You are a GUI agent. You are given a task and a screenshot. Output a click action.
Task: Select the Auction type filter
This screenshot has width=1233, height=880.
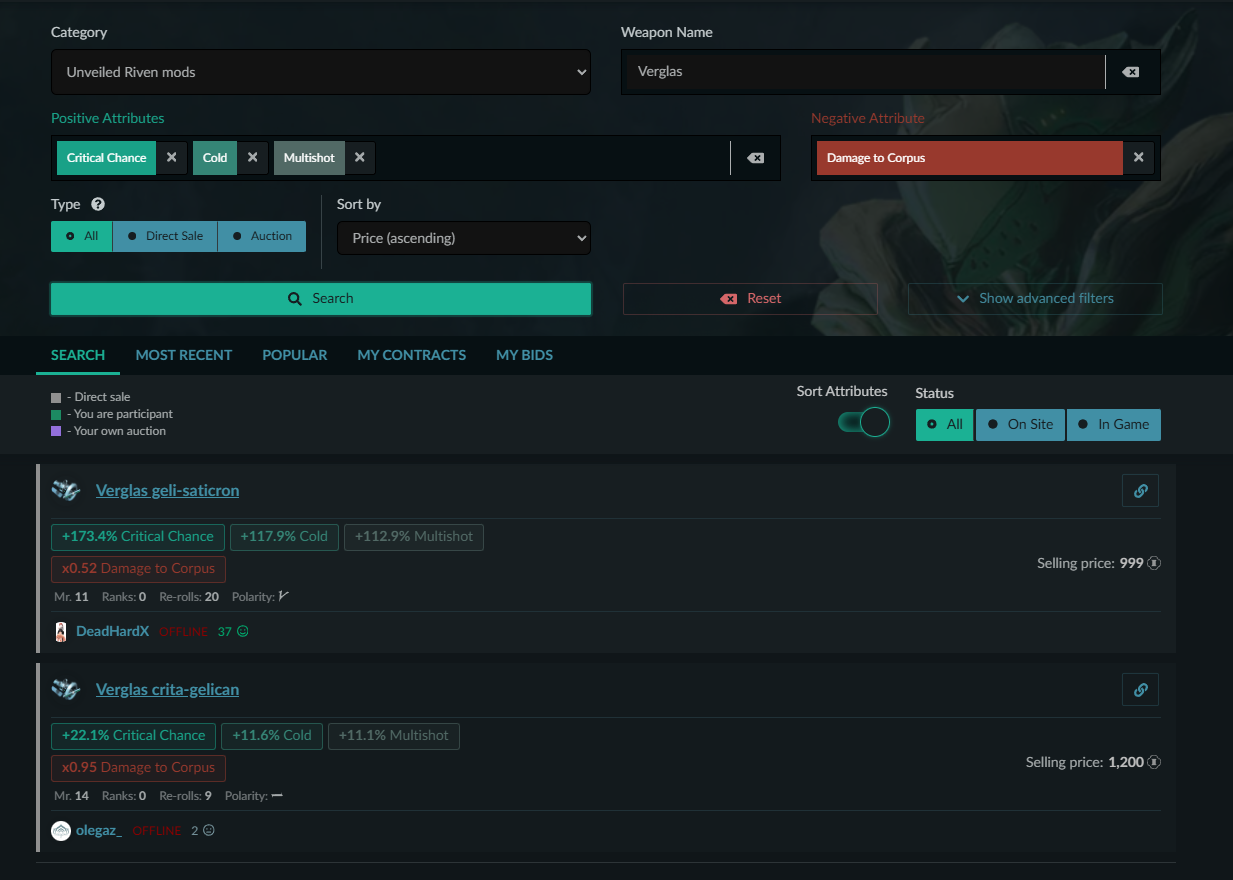coord(262,236)
